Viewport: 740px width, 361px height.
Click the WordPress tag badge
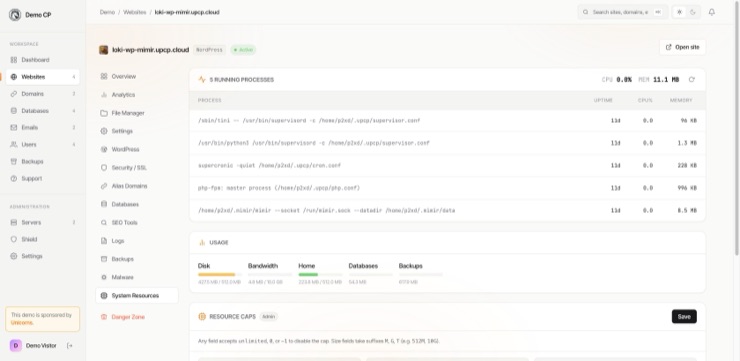coord(210,50)
